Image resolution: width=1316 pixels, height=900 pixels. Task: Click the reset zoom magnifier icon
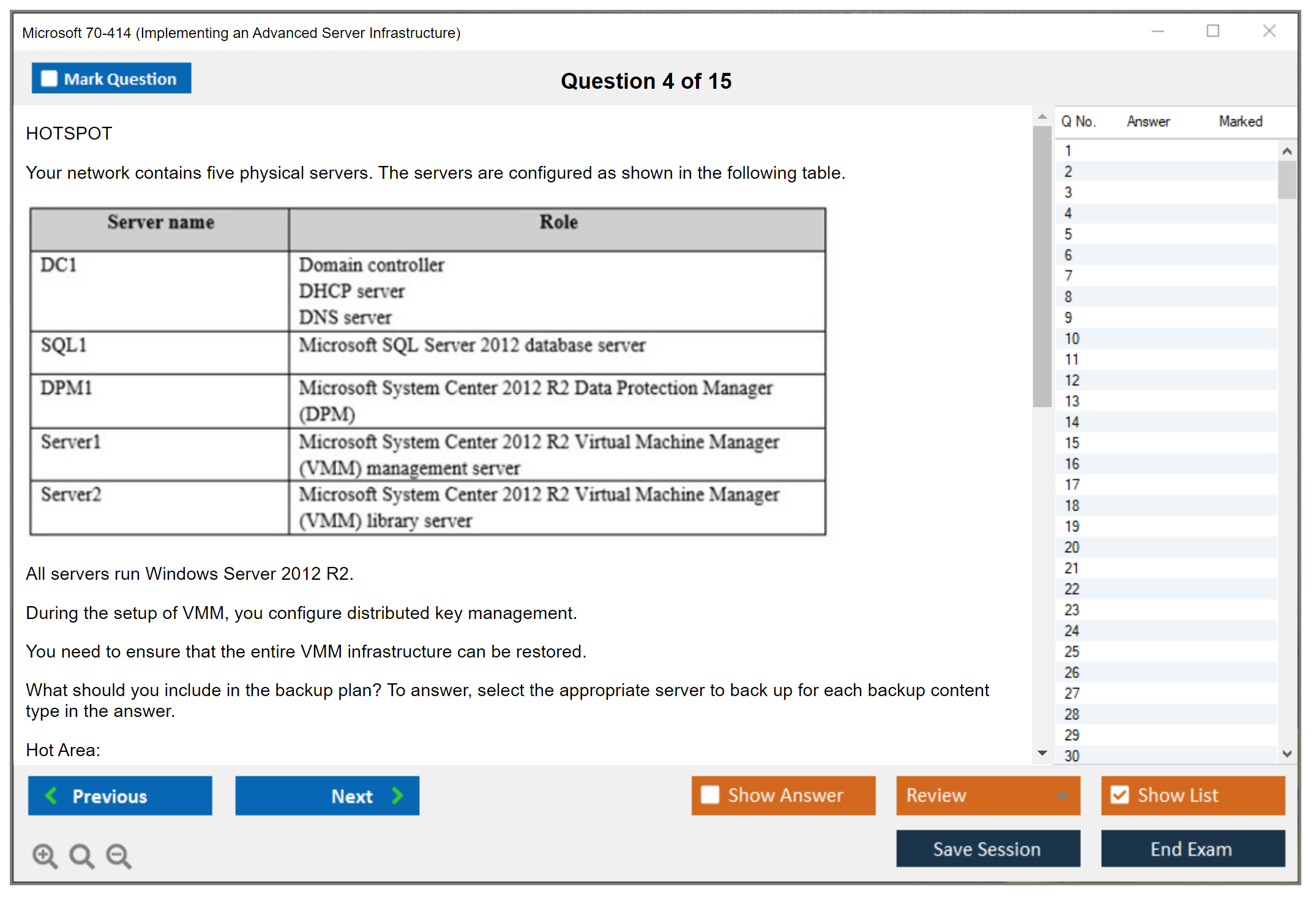81,855
